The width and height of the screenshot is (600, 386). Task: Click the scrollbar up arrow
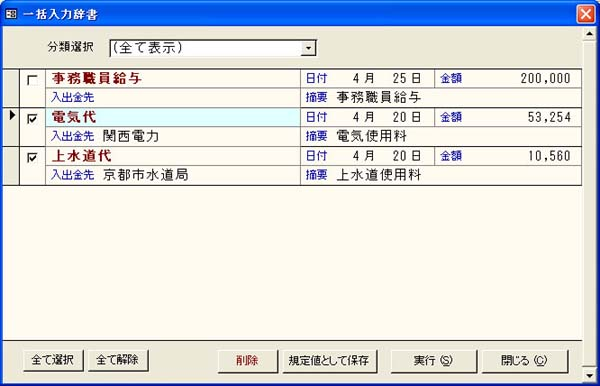tap(589, 34)
